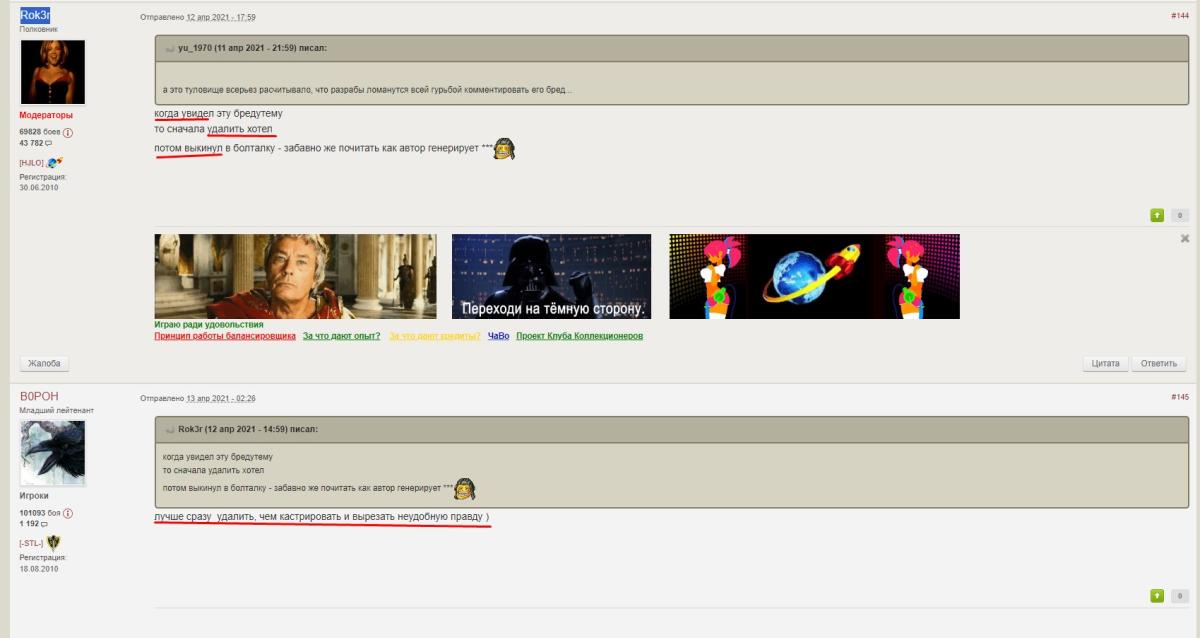This screenshot has width=1200, height=638.
Task: Click the message bubble icon beside 43 782
Action: [49, 144]
